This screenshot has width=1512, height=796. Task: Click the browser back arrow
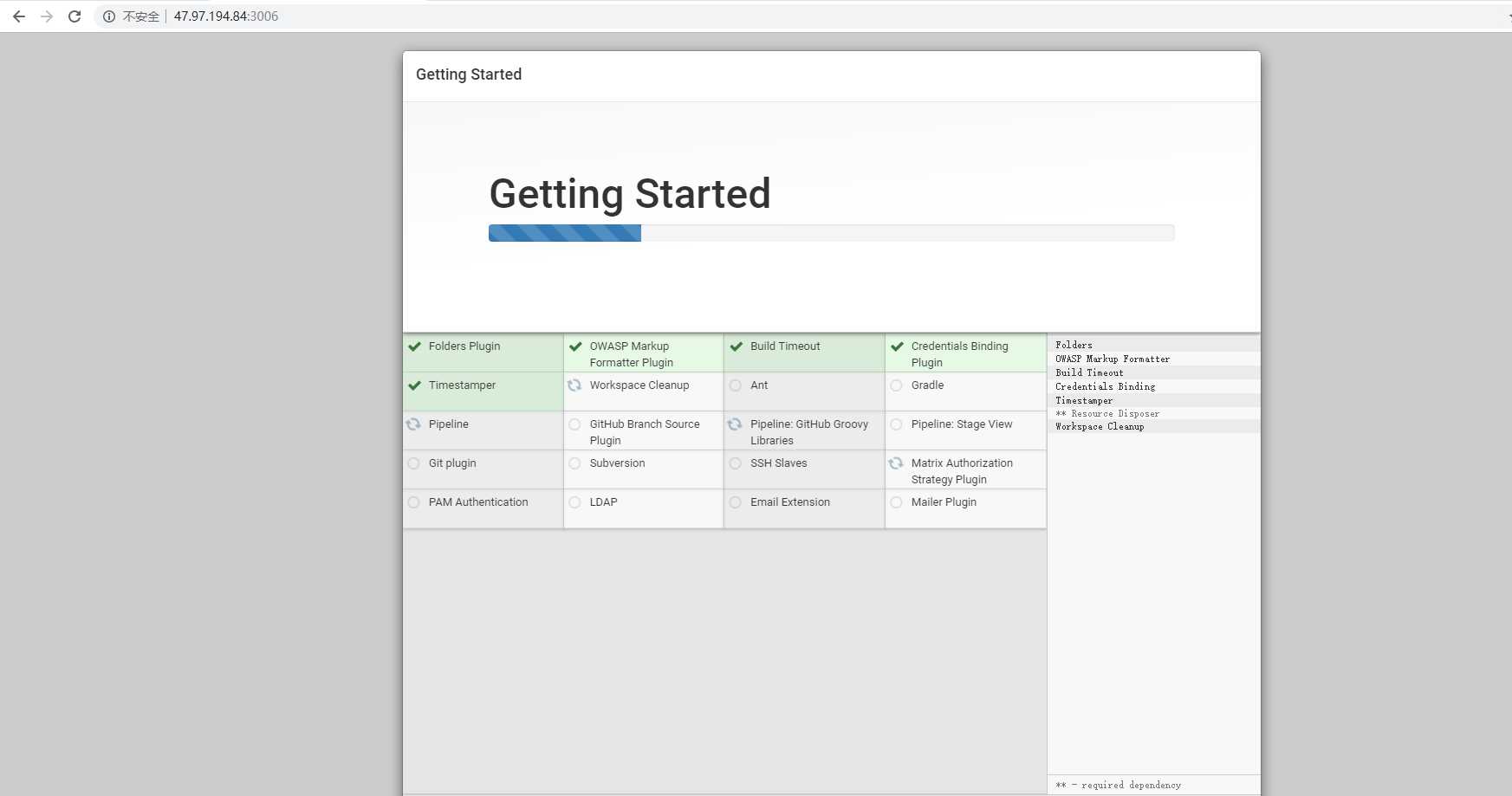[19, 16]
